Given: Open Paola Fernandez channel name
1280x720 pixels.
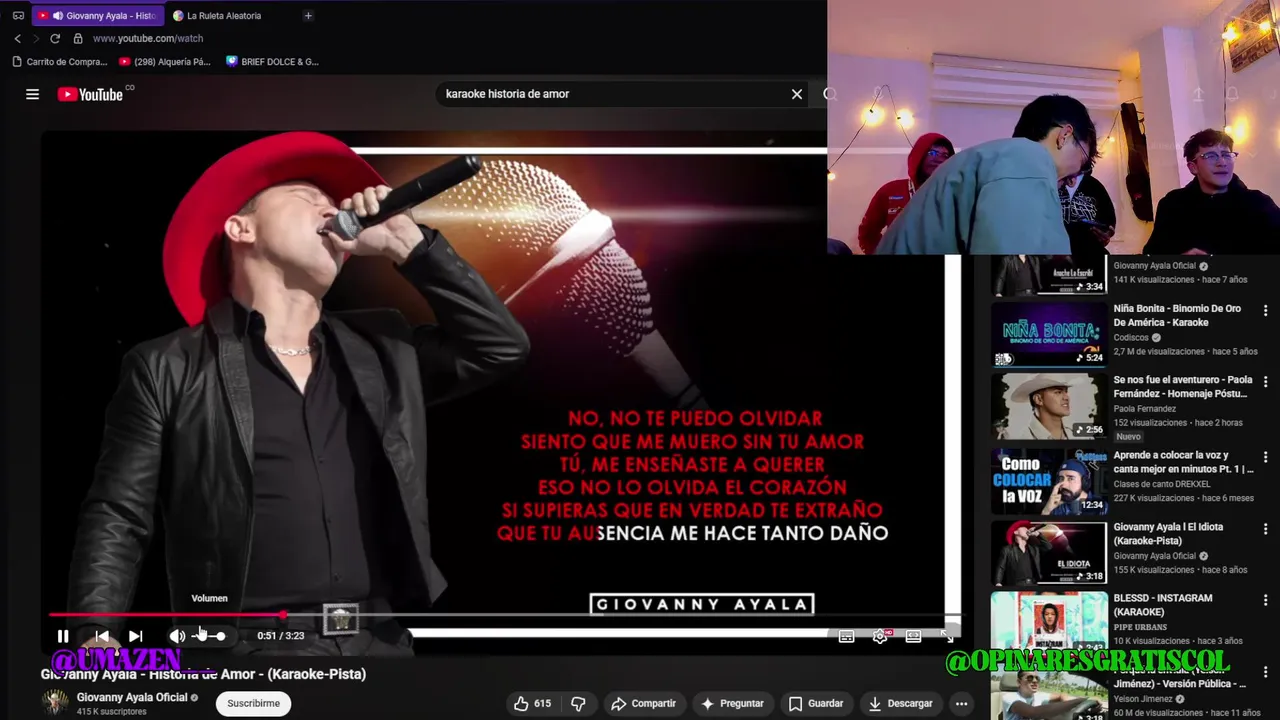Looking at the screenshot, I should 1145,409.
